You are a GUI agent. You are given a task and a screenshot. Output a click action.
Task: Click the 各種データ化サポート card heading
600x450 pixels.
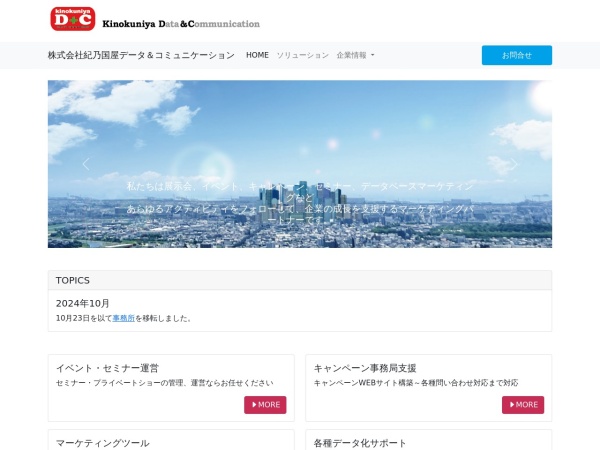tap(360, 443)
